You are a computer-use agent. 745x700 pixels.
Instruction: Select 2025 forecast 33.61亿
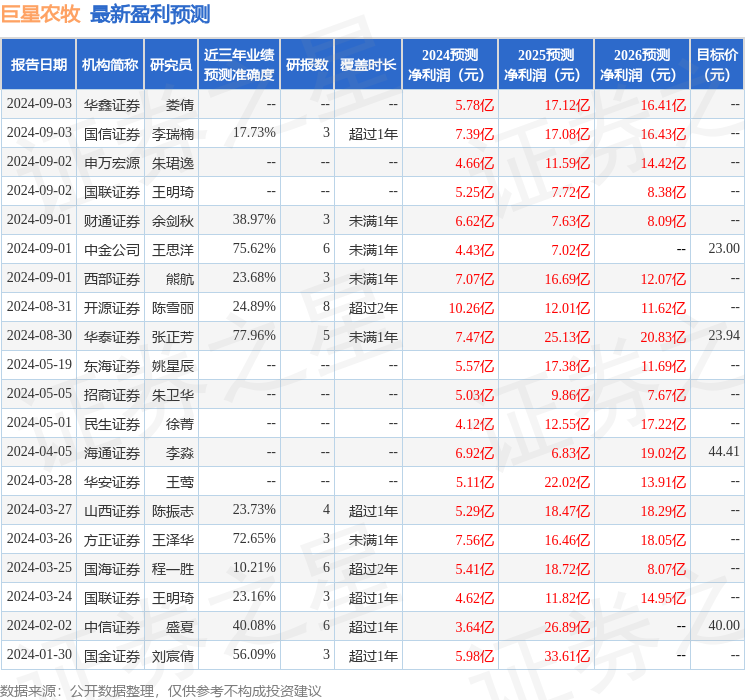[567, 656]
